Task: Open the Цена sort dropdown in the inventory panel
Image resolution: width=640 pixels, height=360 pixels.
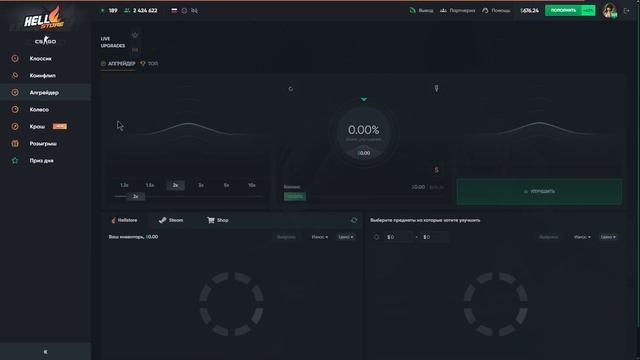Action: [x=346, y=237]
